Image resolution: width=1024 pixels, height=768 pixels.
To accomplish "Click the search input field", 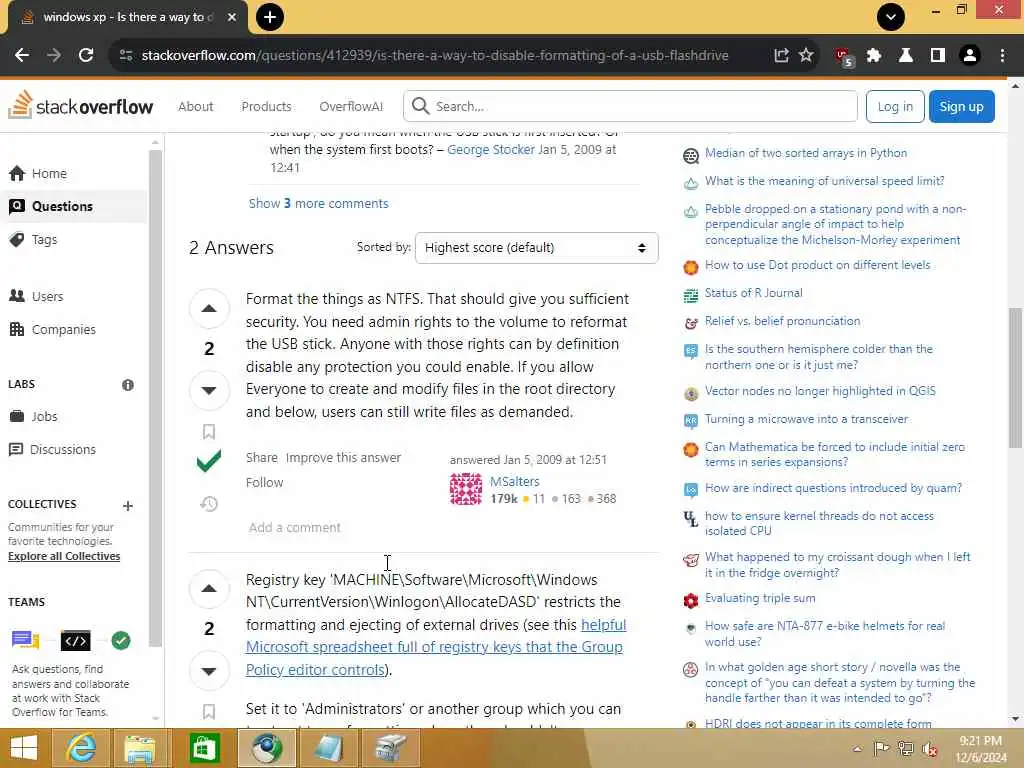I will click(x=630, y=106).
